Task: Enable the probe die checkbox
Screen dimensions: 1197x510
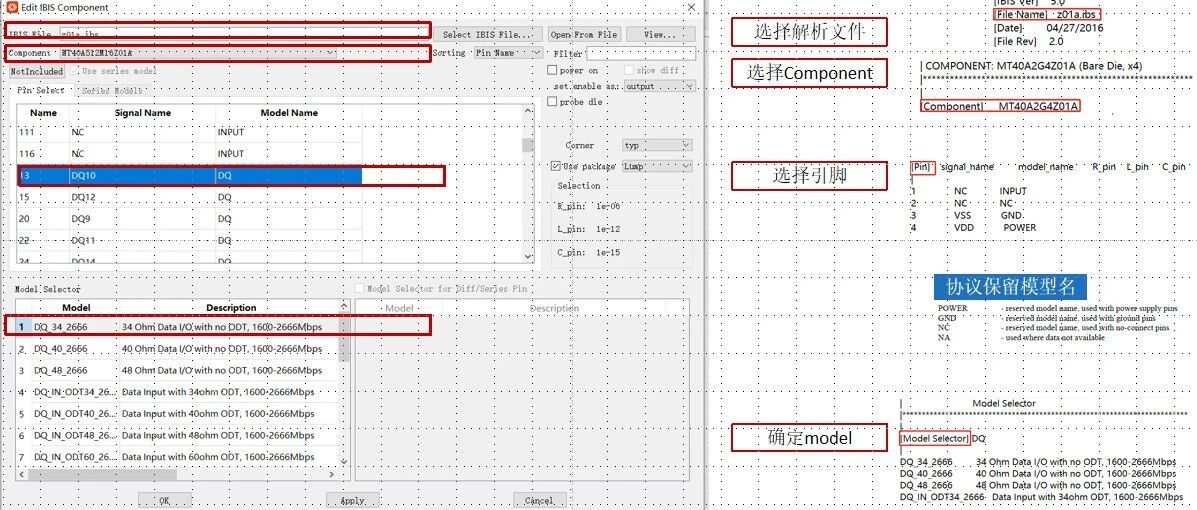Action: (x=553, y=102)
